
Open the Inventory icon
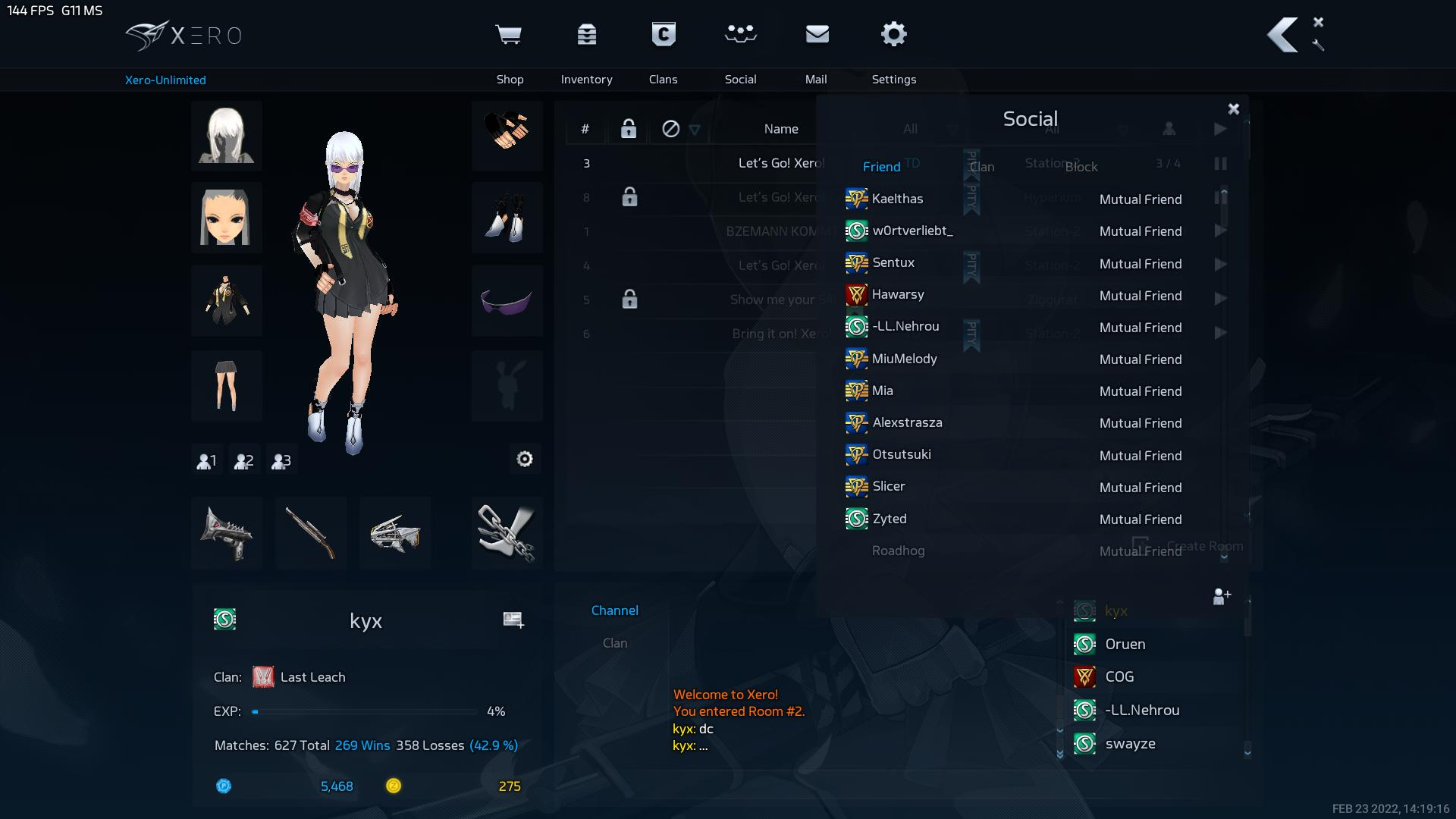[586, 35]
